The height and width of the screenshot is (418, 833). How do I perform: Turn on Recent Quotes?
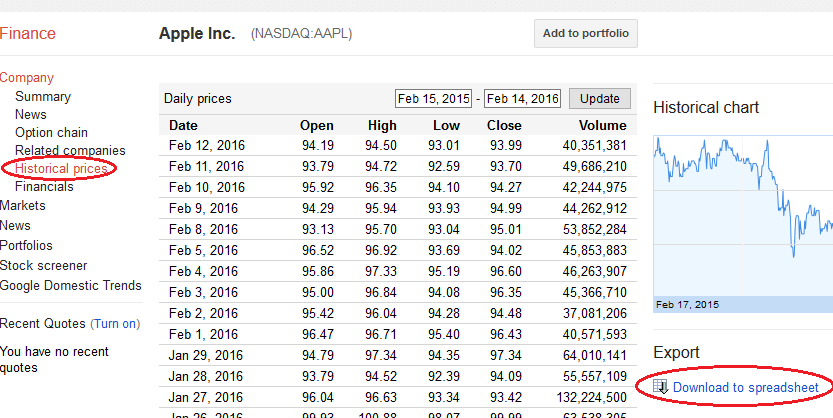pyautogui.click(x=115, y=323)
